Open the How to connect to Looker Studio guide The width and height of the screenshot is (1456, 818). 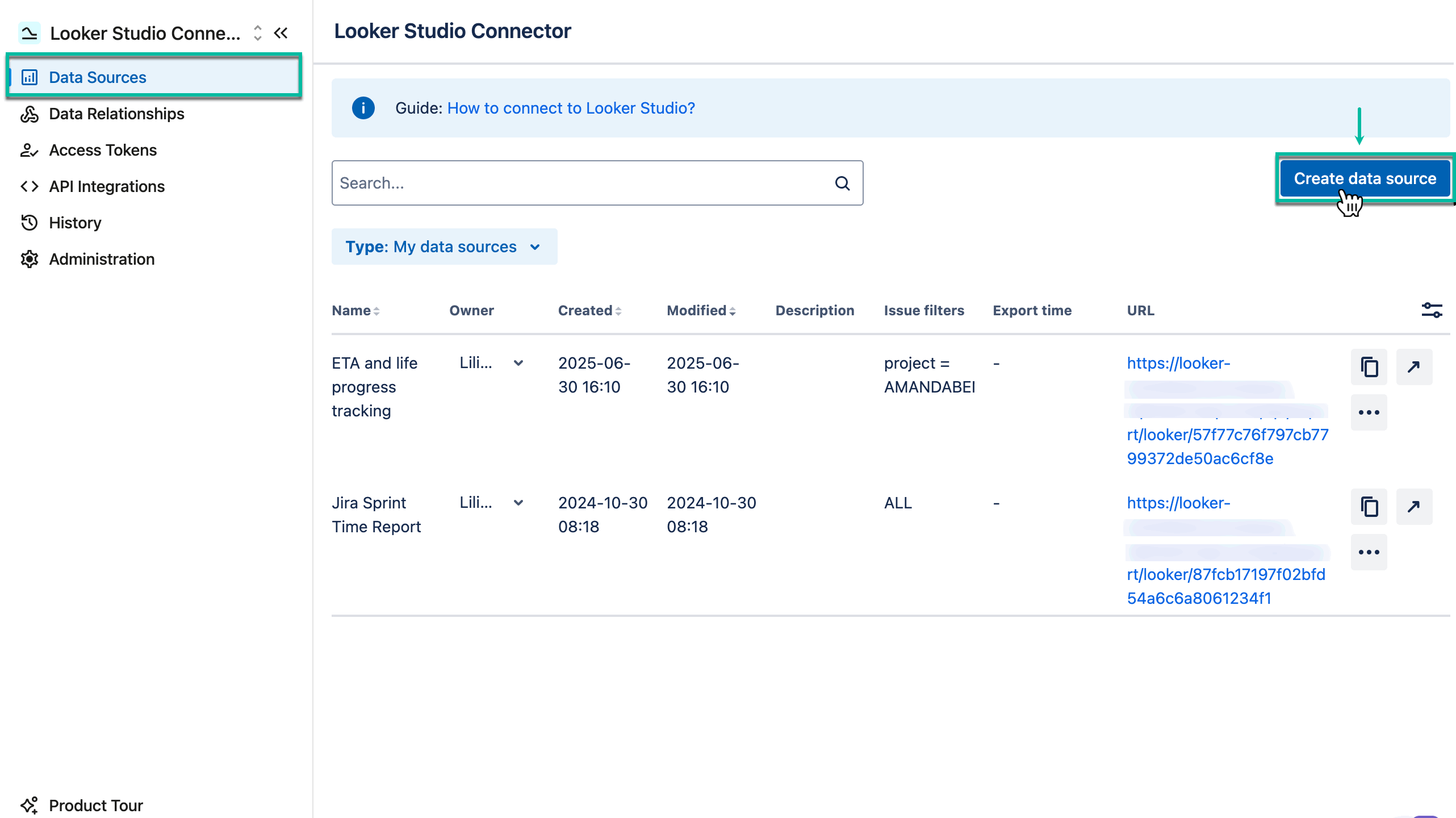(x=570, y=108)
